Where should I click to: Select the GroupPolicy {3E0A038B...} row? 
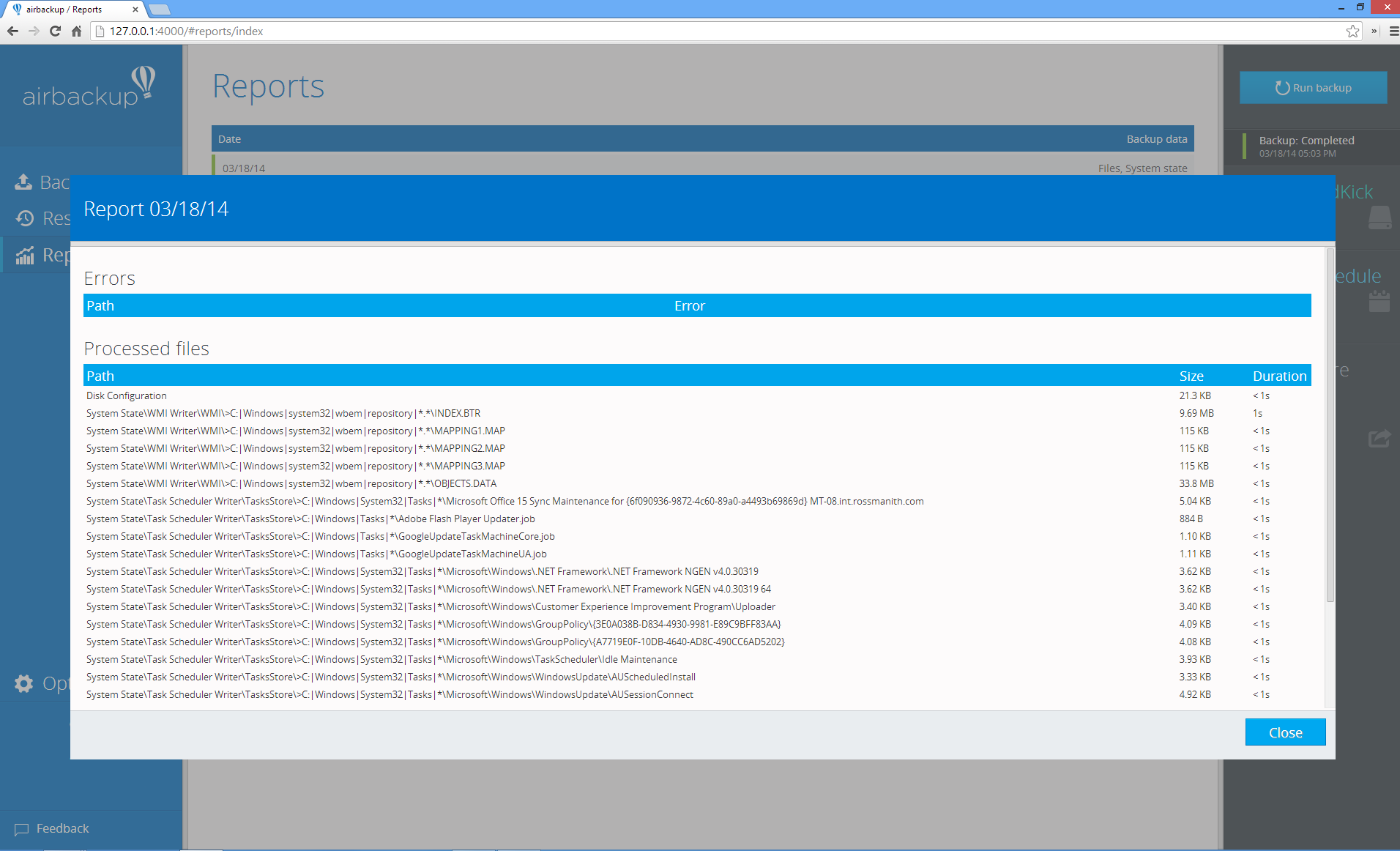697,624
